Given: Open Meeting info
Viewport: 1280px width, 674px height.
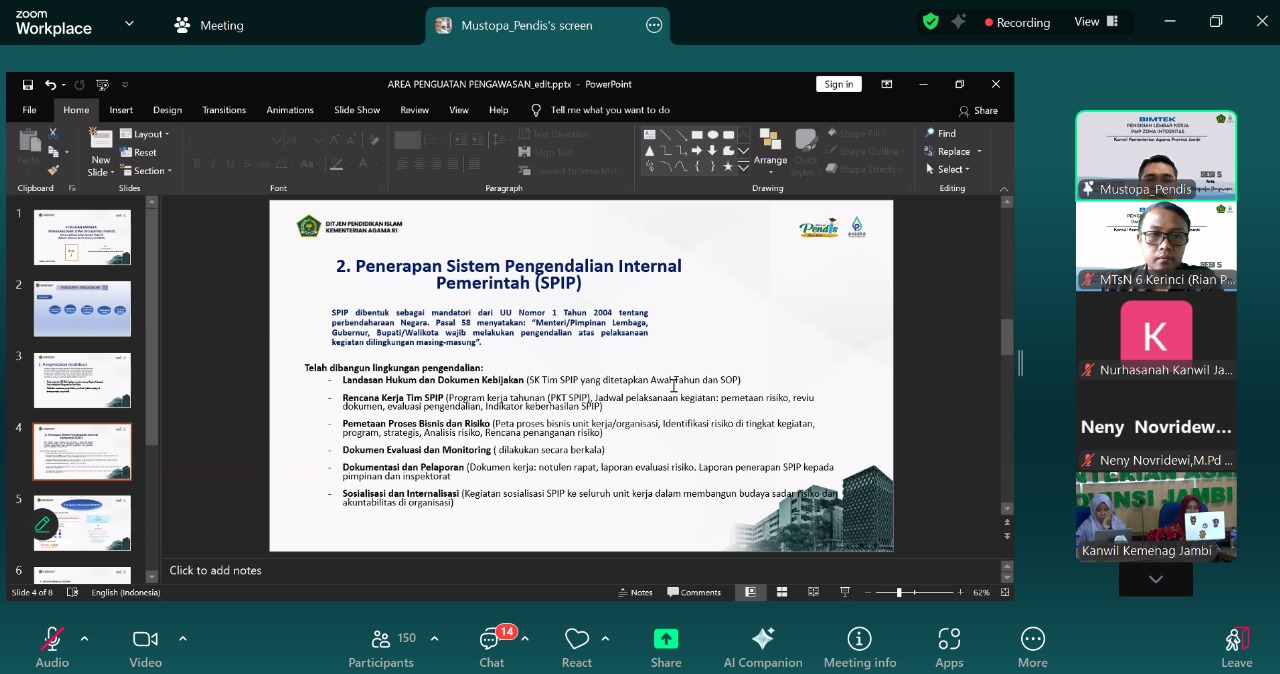Looking at the screenshot, I should pos(859,646).
